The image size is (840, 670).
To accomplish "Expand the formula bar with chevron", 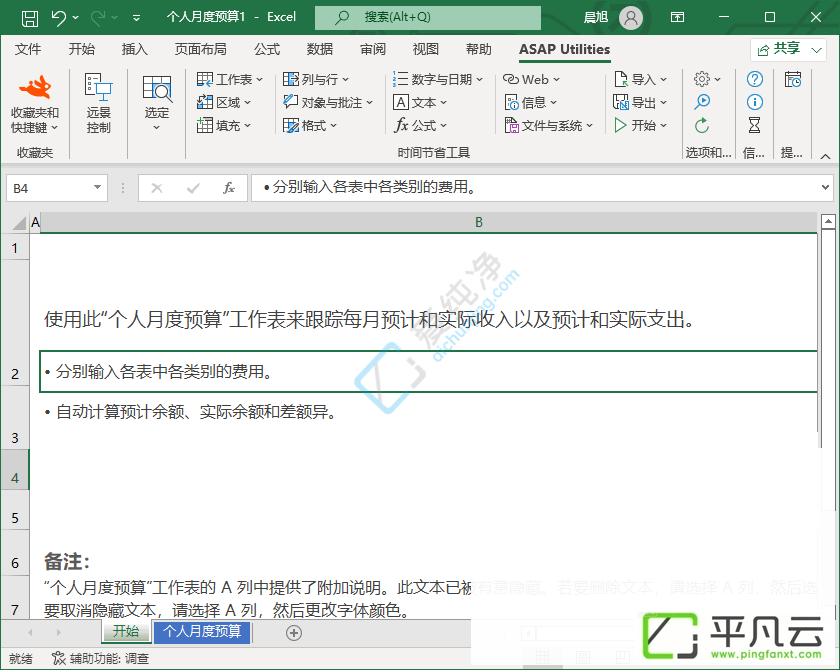I will click(x=825, y=187).
